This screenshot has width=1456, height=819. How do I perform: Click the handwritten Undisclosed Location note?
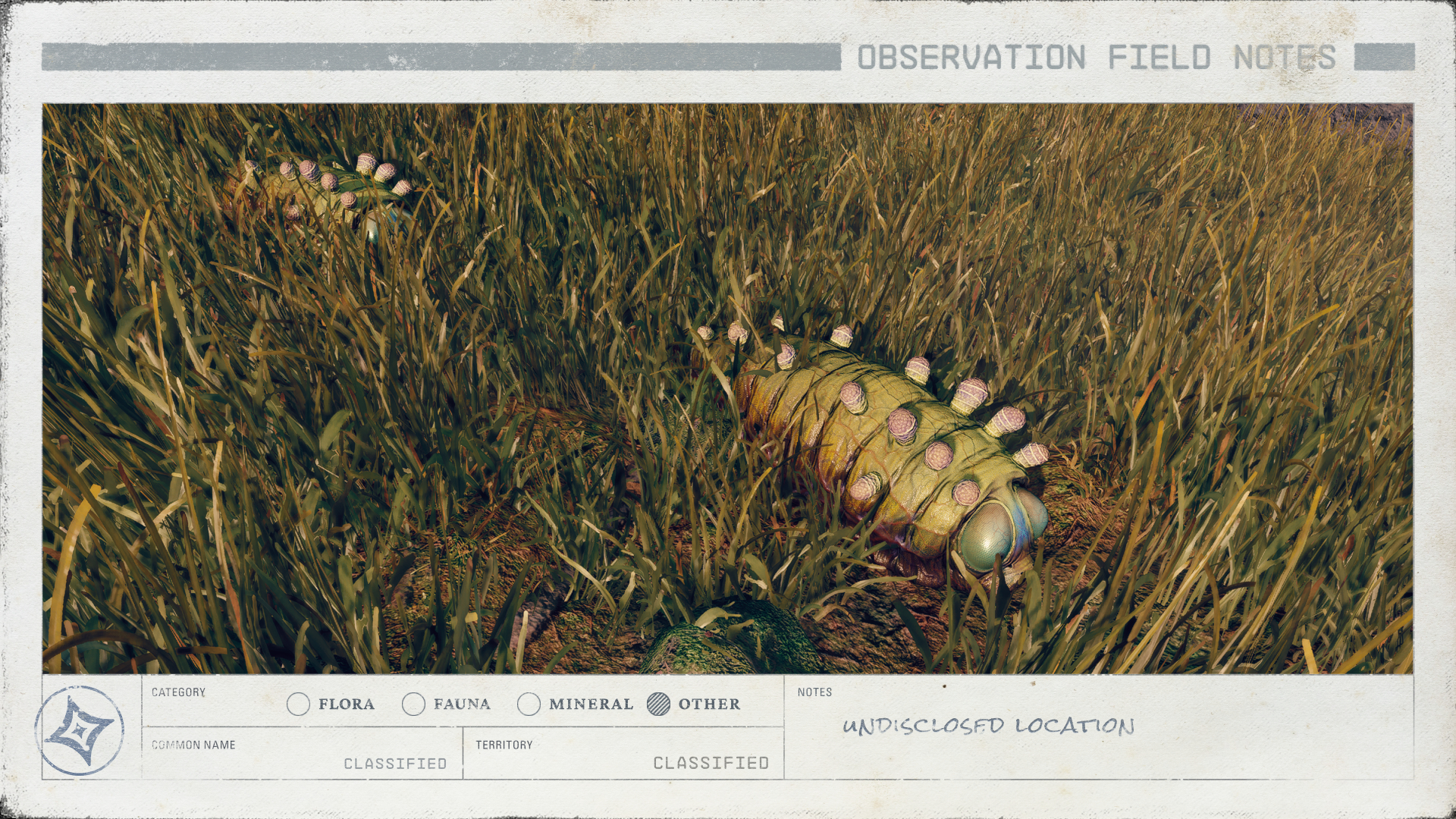(x=988, y=726)
